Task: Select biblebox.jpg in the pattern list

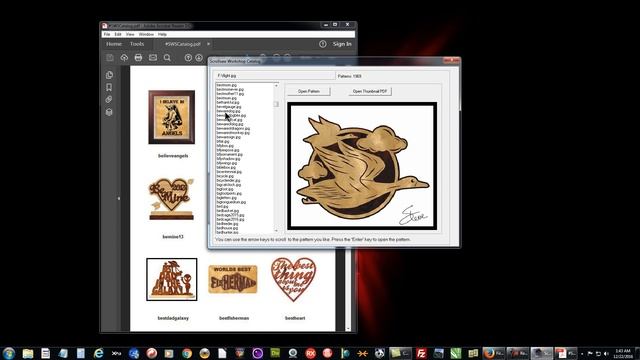Action: [226, 167]
